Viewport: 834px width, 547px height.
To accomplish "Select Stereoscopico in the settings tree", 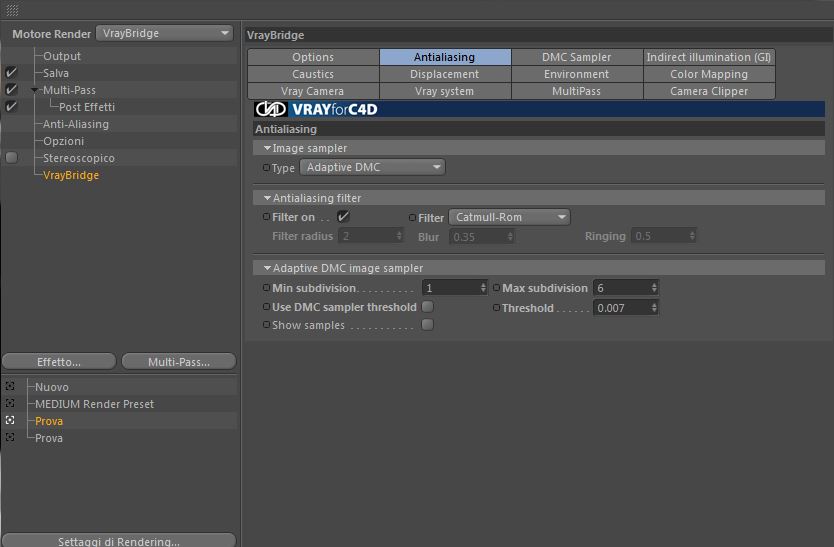I will click(79, 158).
